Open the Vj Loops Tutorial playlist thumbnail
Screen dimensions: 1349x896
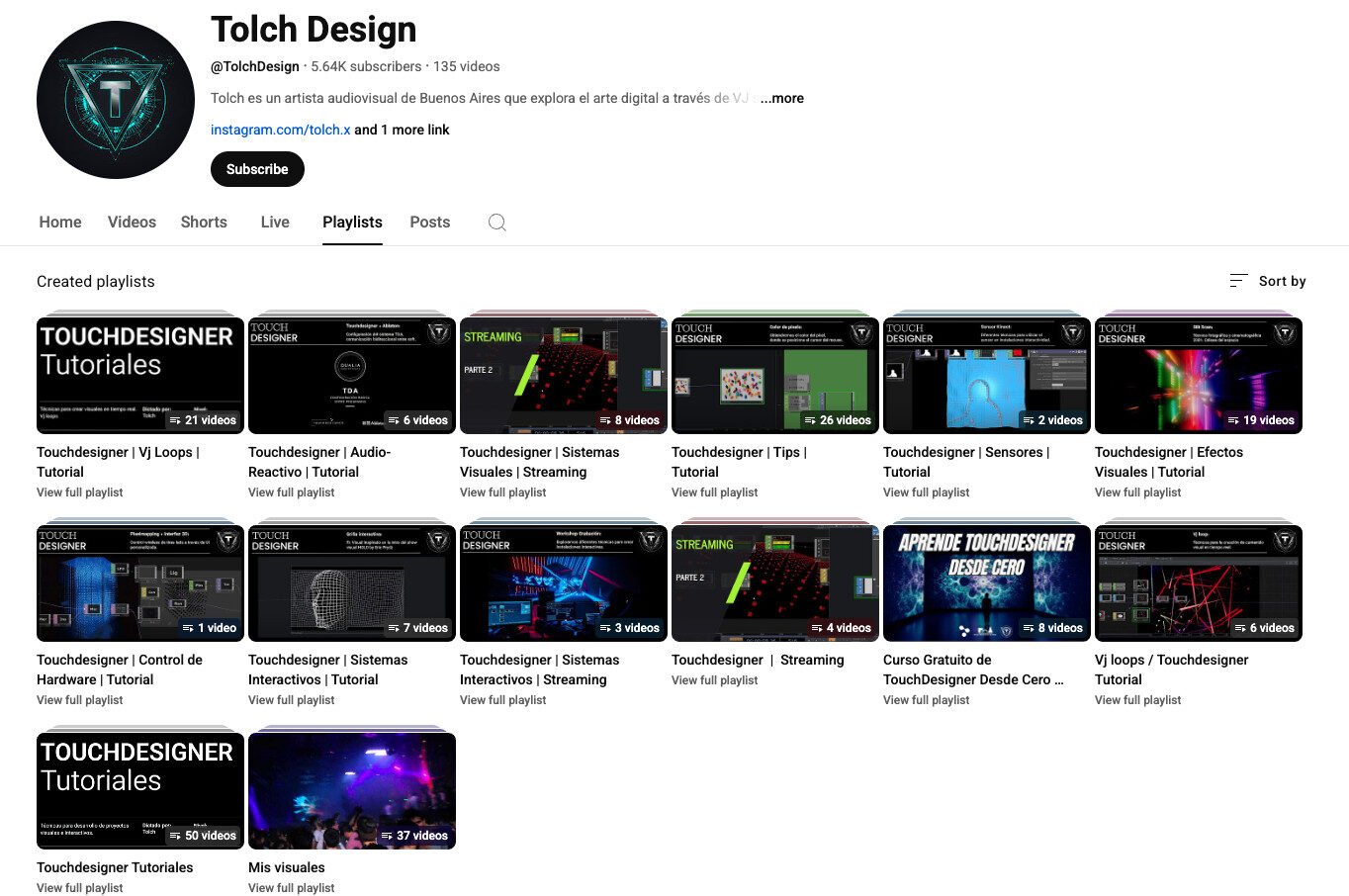(x=140, y=376)
